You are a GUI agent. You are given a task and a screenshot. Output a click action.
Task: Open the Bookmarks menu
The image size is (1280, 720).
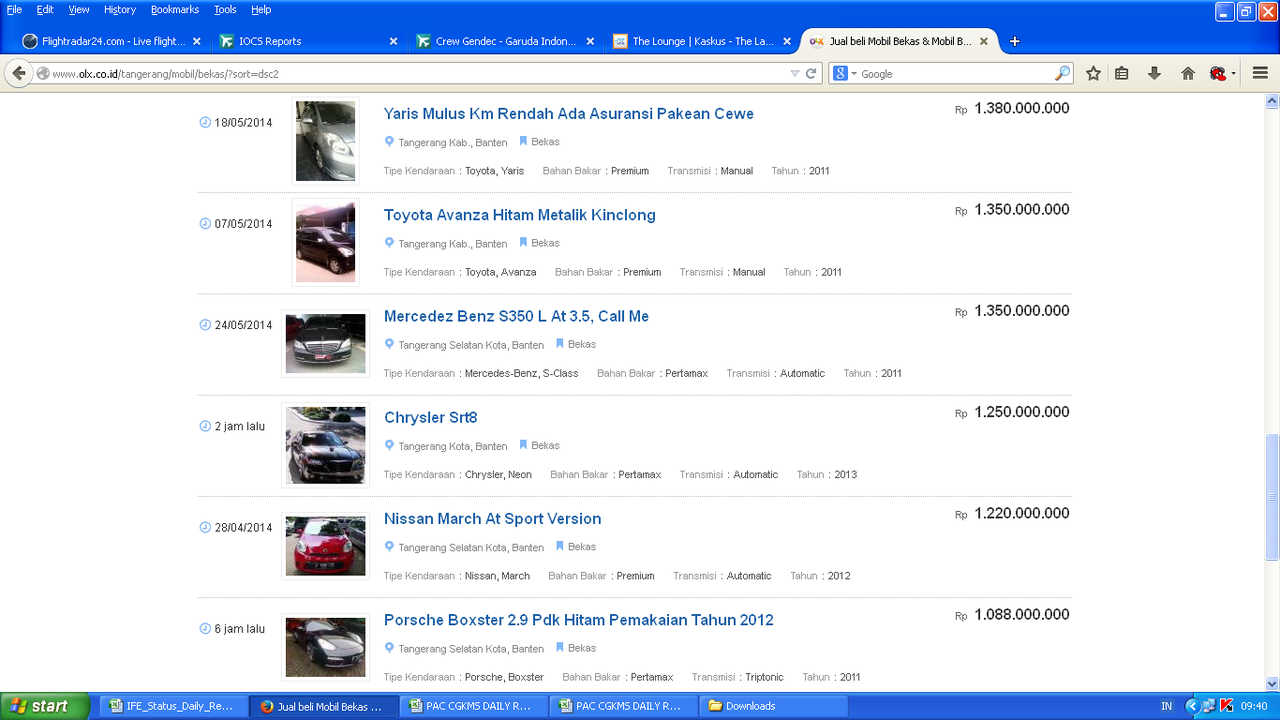(175, 9)
